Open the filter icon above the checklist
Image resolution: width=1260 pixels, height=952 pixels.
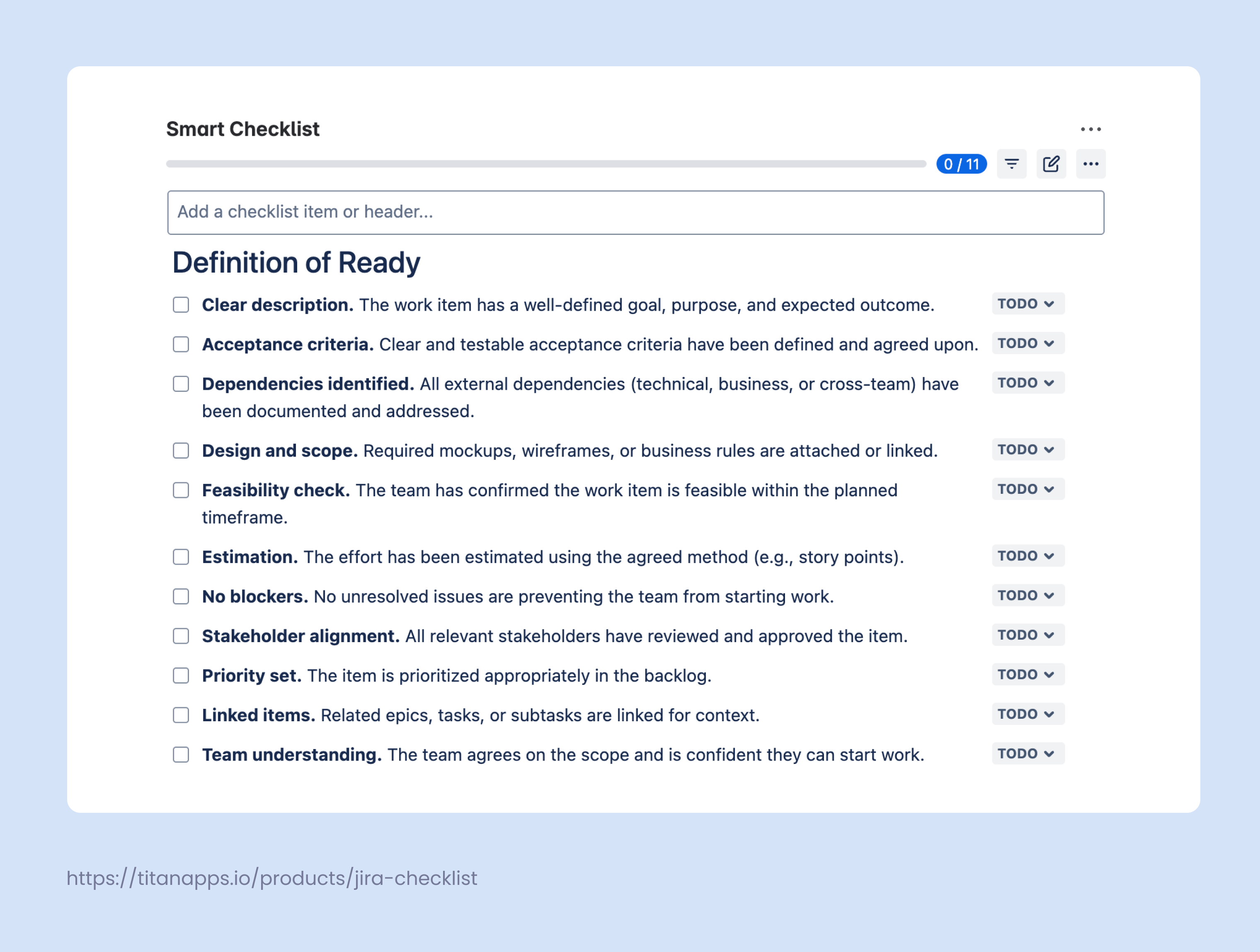(x=1012, y=164)
